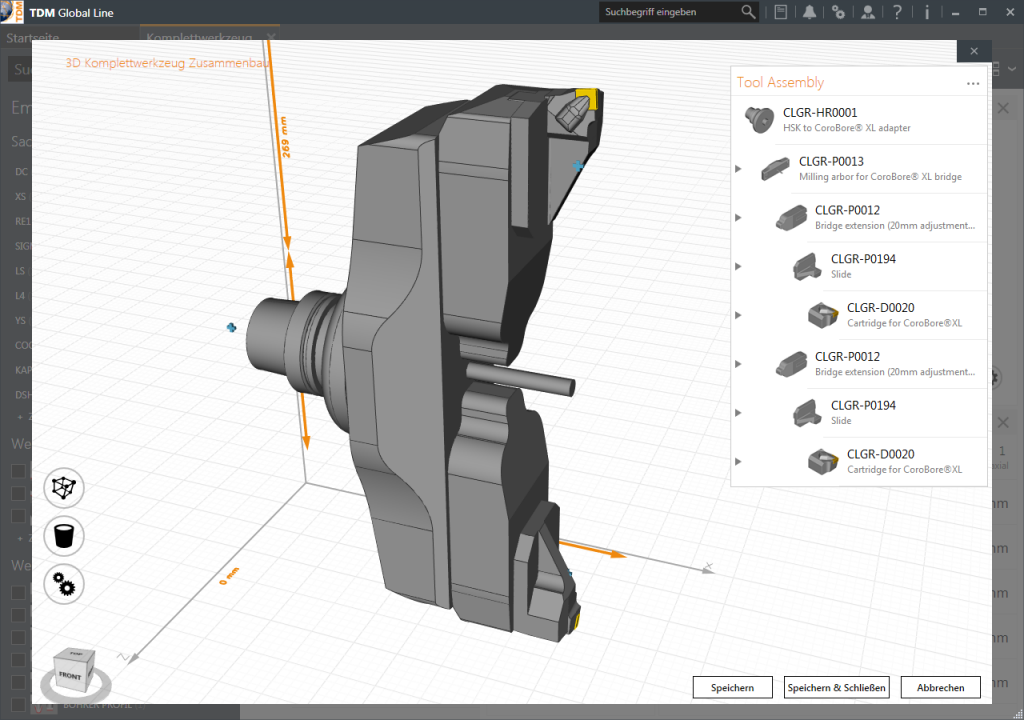This screenshot has height=720, width=1024.
Task: Switch to Startseite tab in background window
Action: tap(33, 37)
